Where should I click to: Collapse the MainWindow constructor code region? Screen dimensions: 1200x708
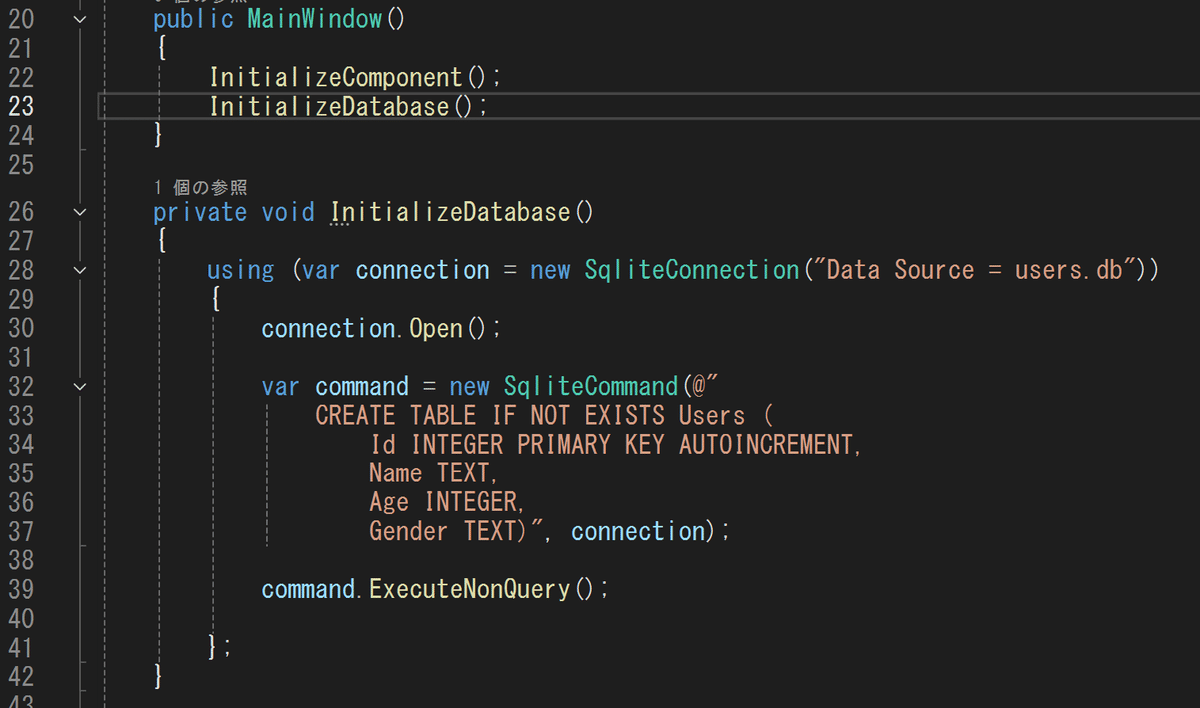coord(79,18)
